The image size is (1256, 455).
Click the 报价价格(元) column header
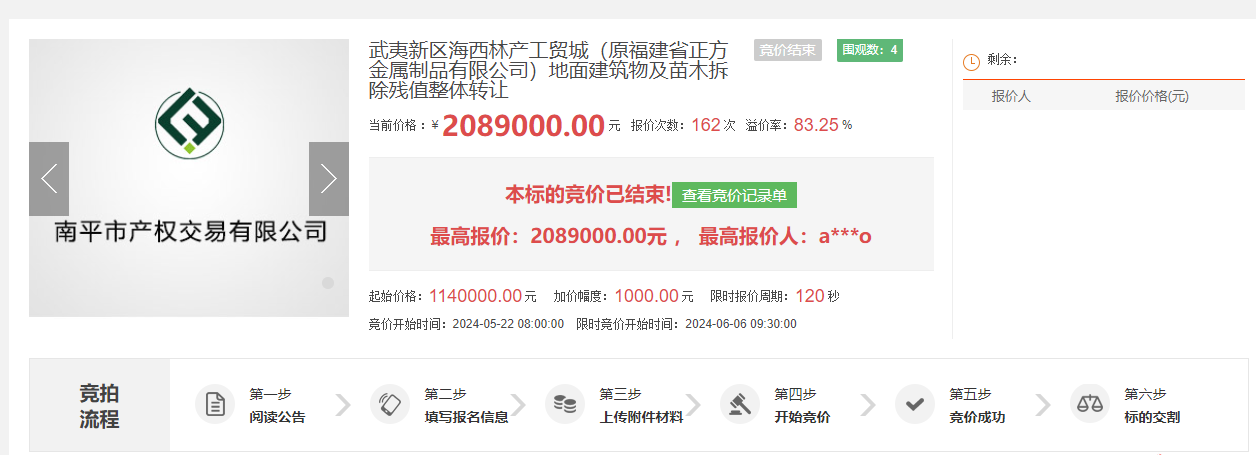[x=1152, y=96]
